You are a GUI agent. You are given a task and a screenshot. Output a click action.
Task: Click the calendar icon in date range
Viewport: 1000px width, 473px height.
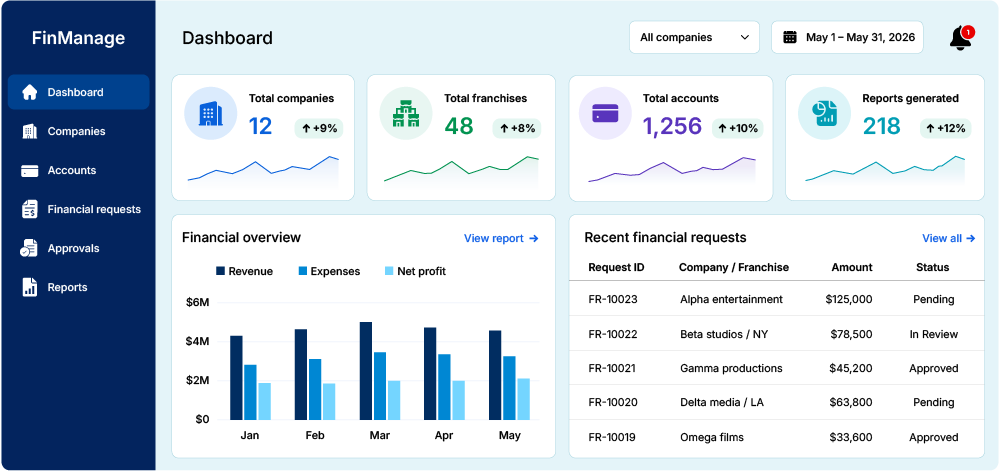[x=790, y=37]
